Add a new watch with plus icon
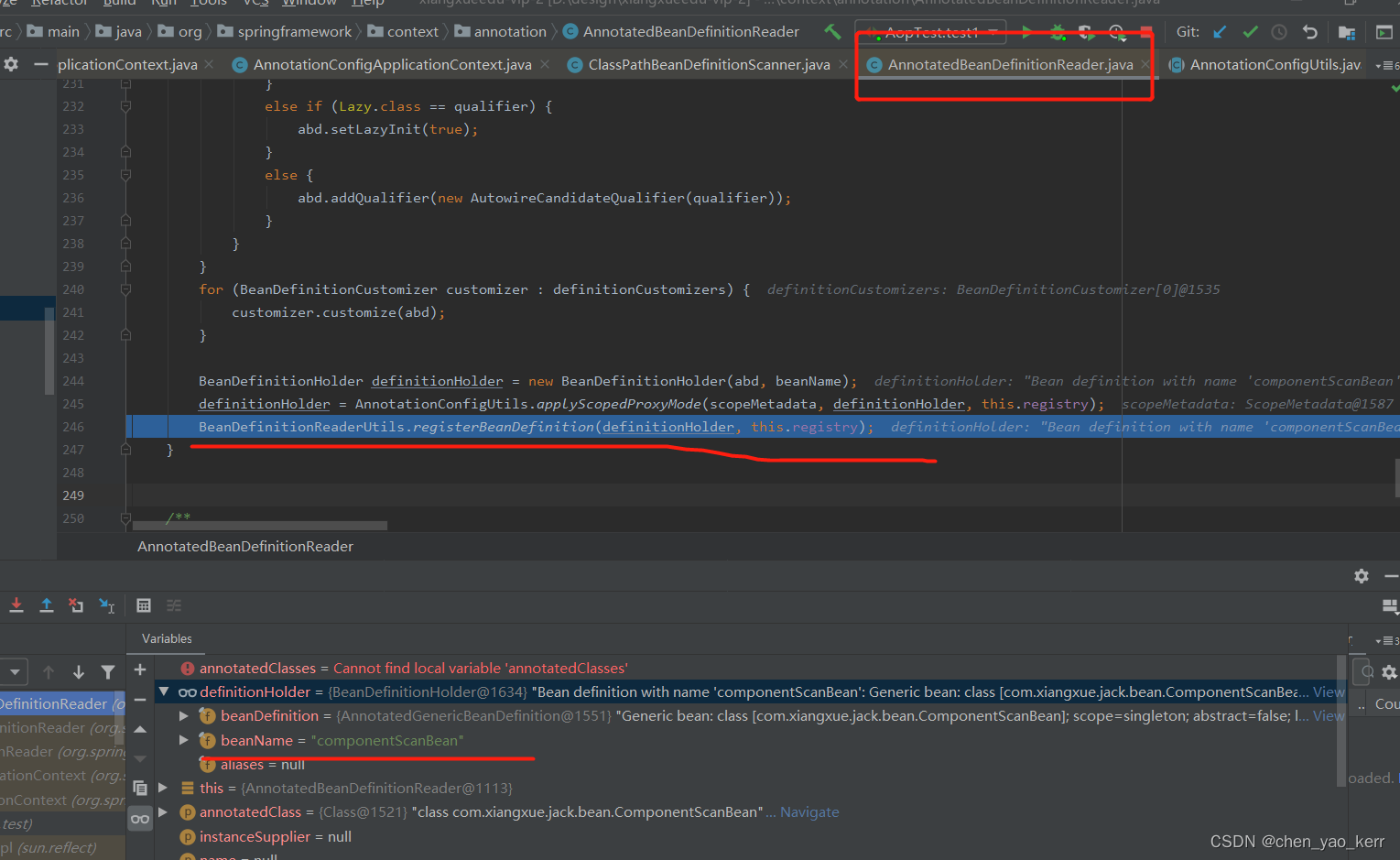Viewport: 1400px width, 860px height. click(140, 669)
